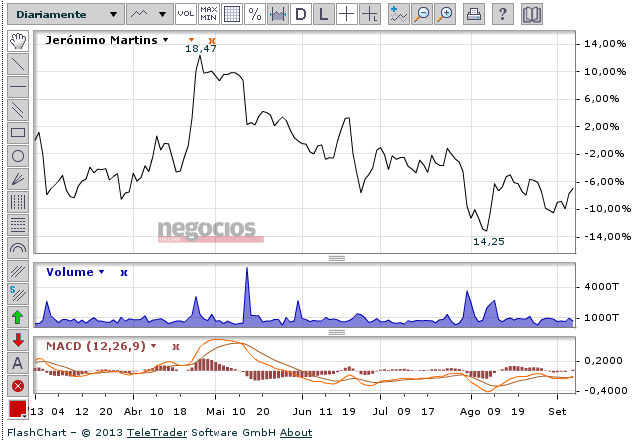This screenshot has height=444, width=639.
Task: Select the vertical lines grid tool
Action: (x=18, y=202)
